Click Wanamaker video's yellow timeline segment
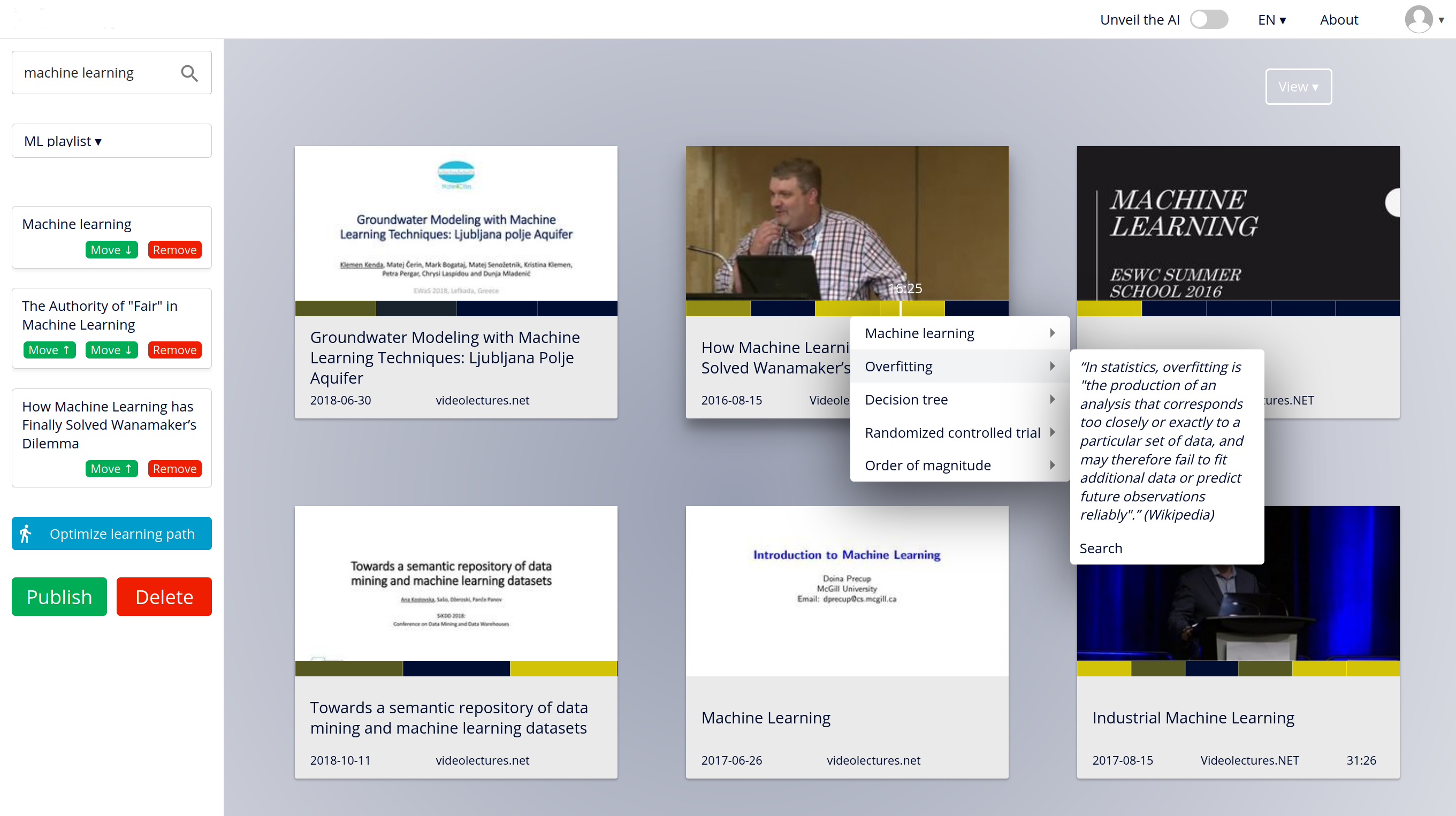The image size is (1456, 816). (x=848, y=309)
